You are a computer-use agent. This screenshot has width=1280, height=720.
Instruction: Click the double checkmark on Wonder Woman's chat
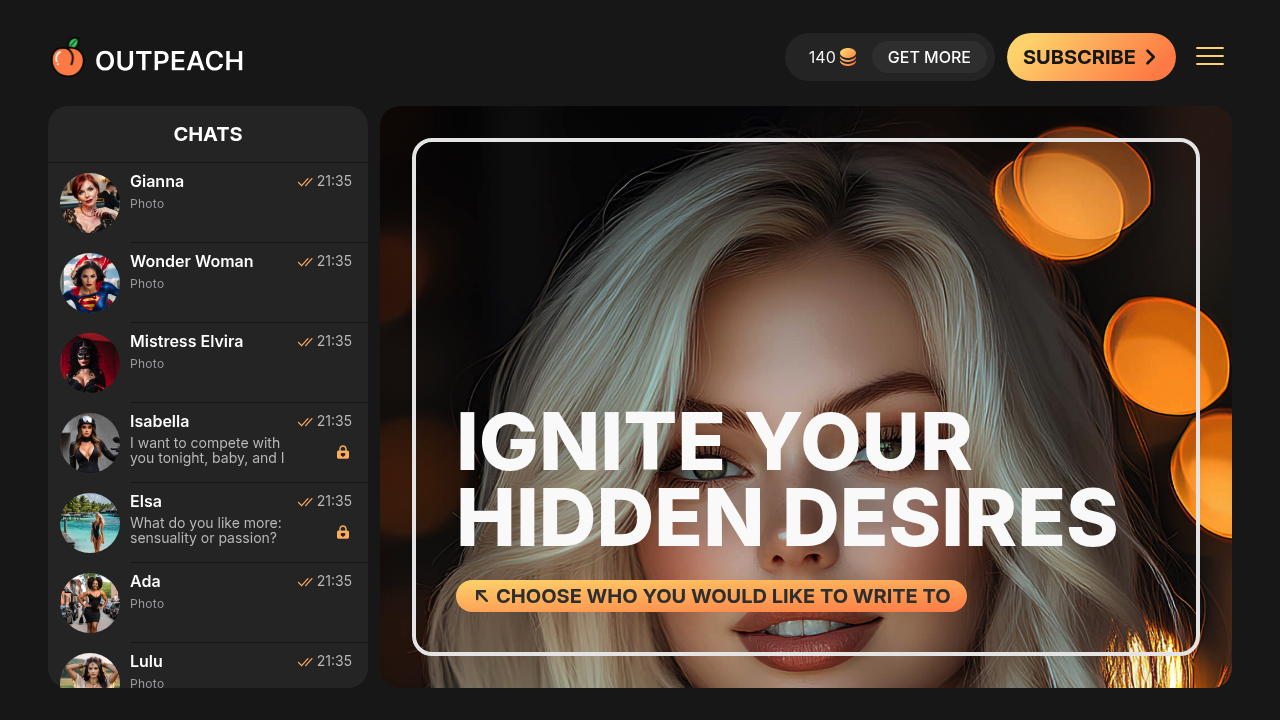(x=303, y=261)
